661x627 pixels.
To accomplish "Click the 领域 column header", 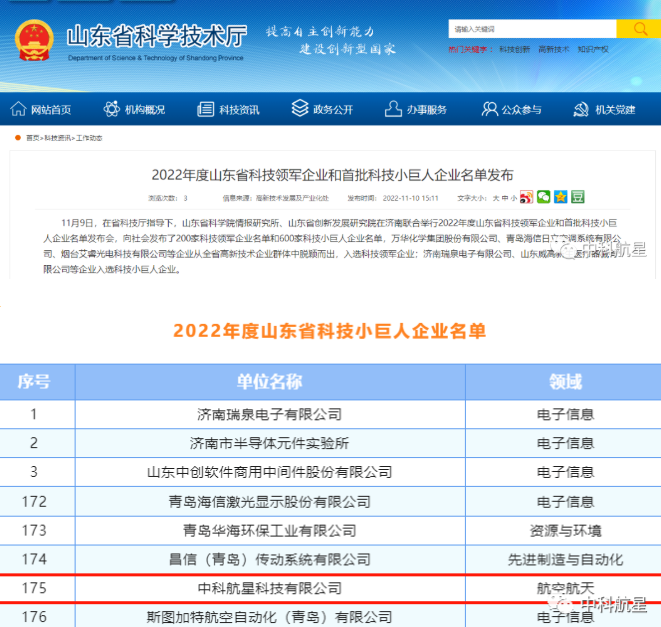I will [565, 382].
